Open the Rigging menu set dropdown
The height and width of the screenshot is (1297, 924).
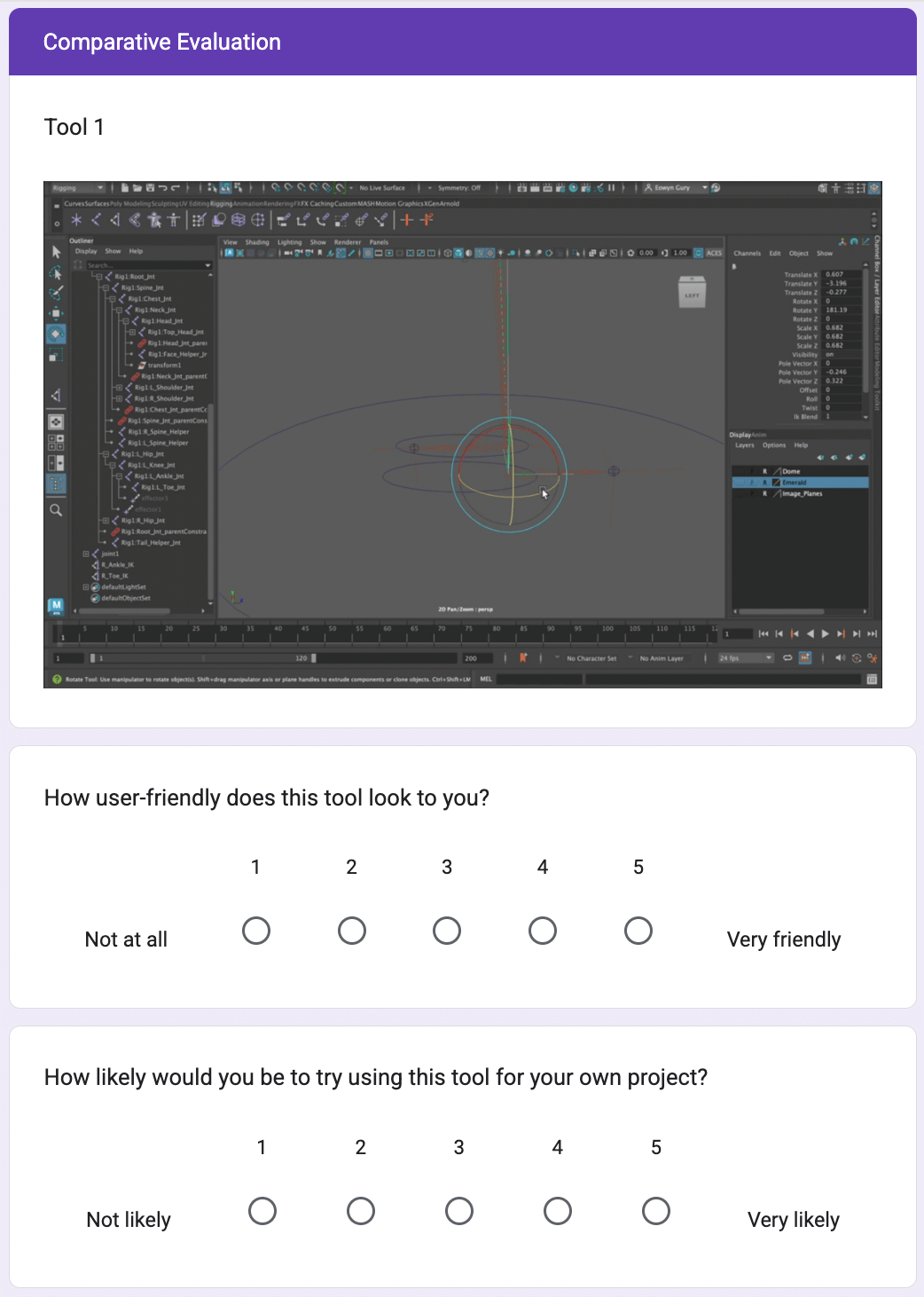tap(78, 188)
